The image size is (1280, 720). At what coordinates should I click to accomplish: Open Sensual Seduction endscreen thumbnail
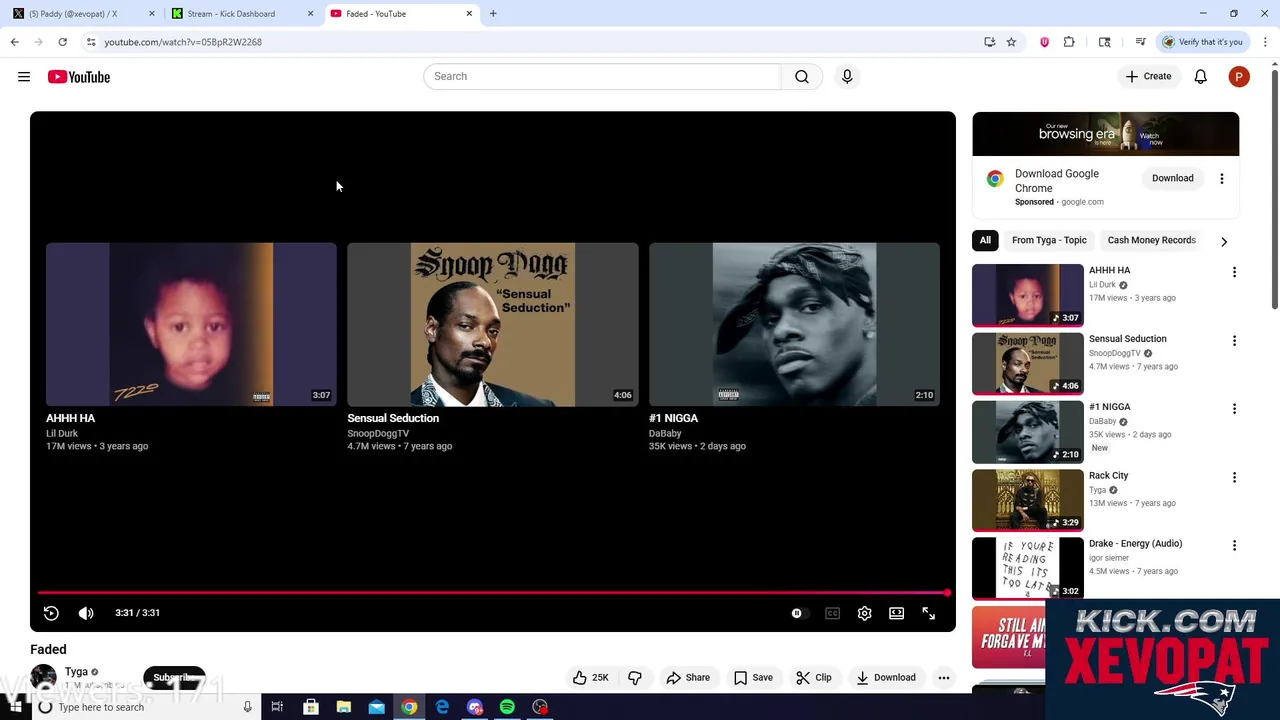(492, 324)
